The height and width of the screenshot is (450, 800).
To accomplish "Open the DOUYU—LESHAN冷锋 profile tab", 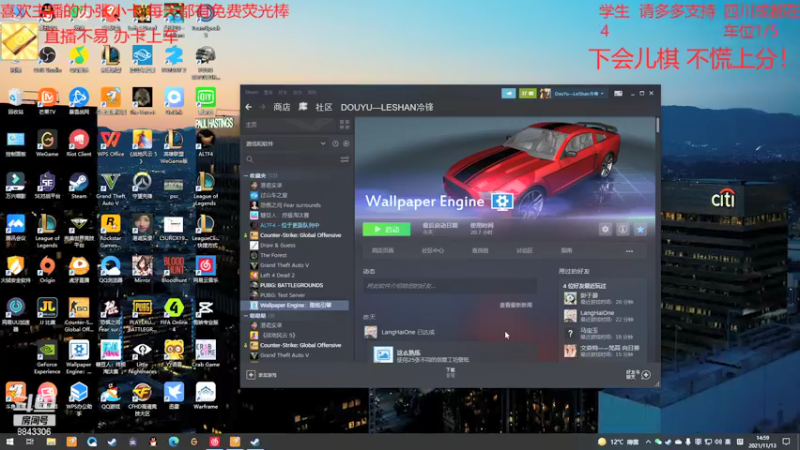I will point(387,107).
